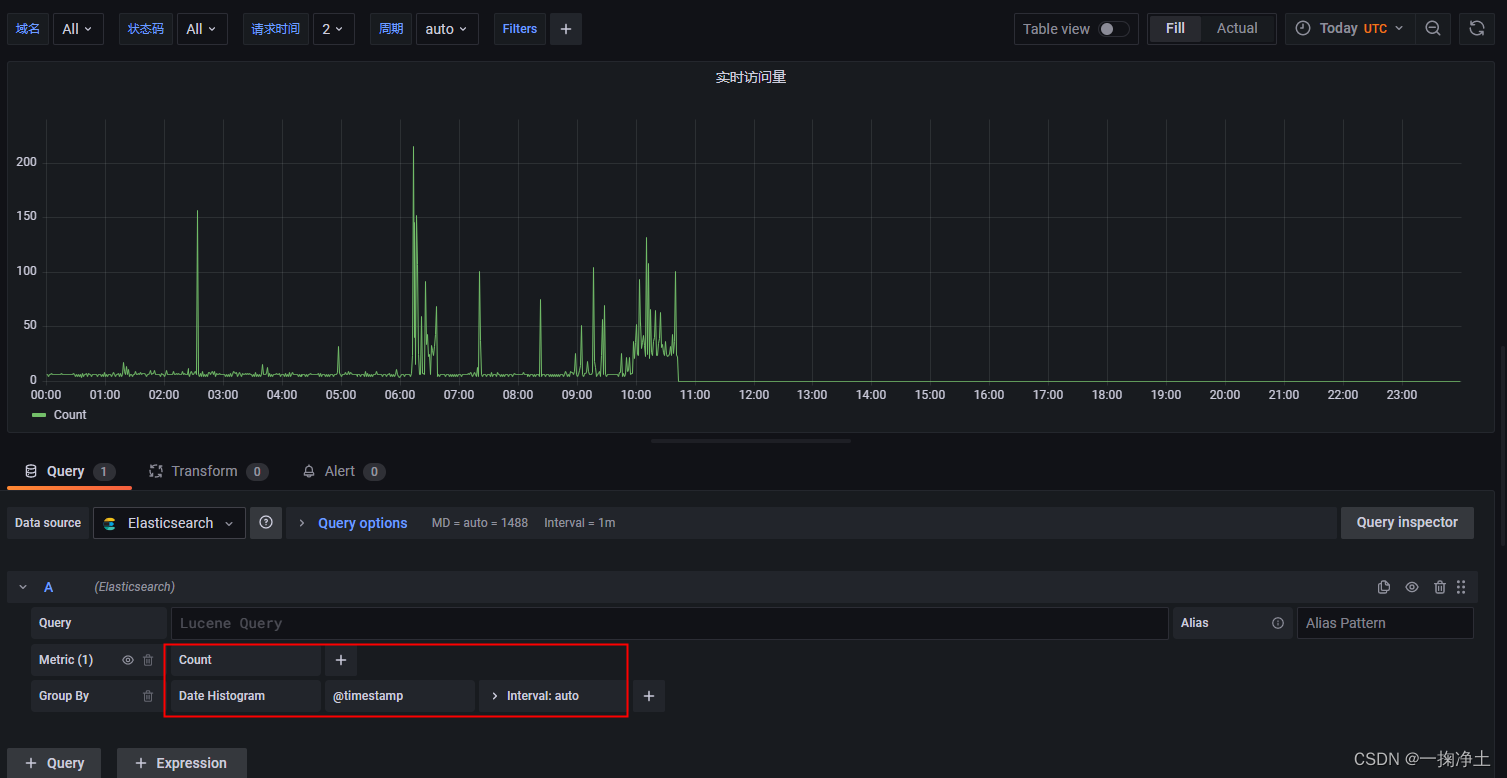
Task: Remove Metric (1) with trash icon
Action: point(148,660)
